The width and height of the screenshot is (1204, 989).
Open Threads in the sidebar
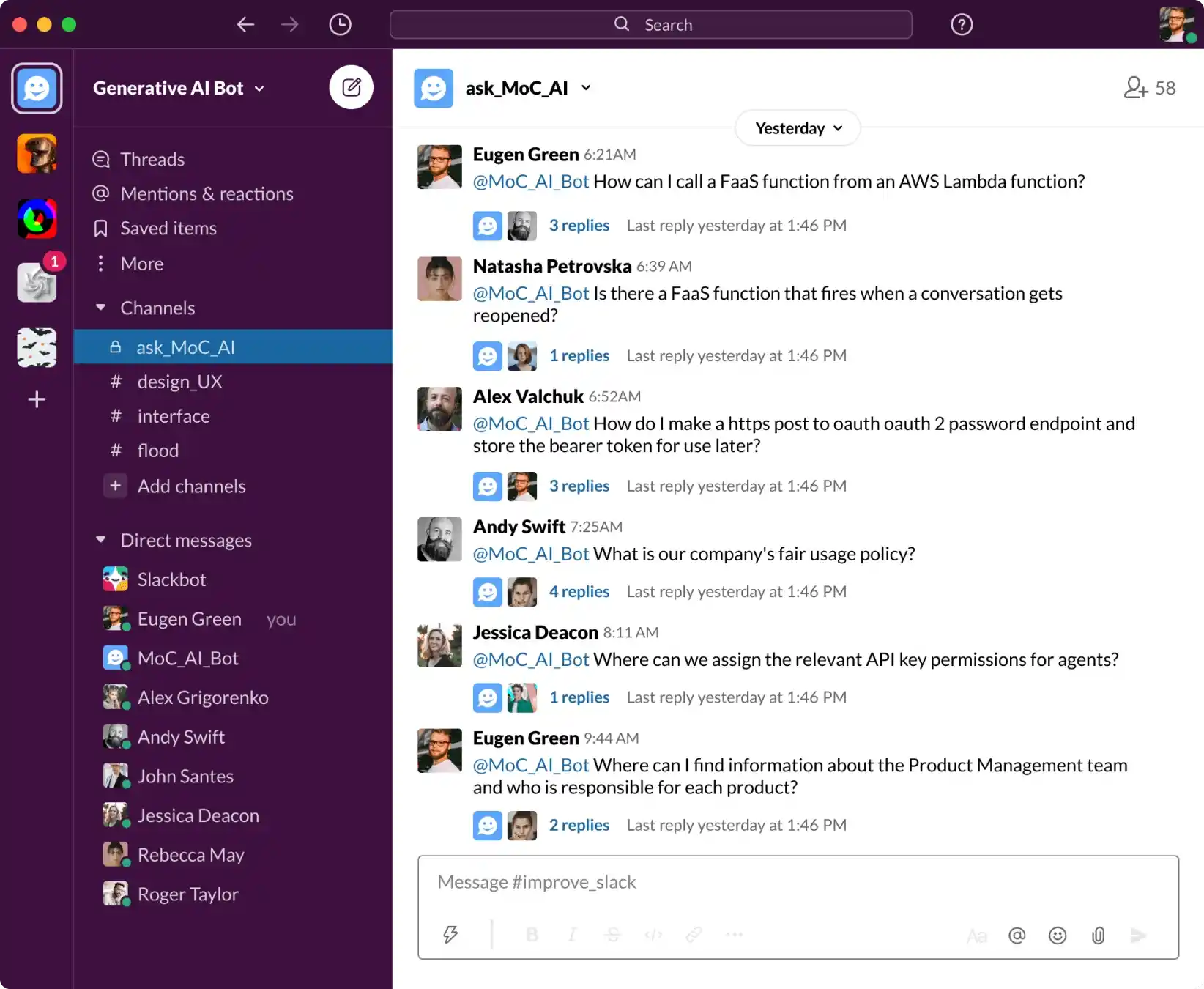(152, 159)
